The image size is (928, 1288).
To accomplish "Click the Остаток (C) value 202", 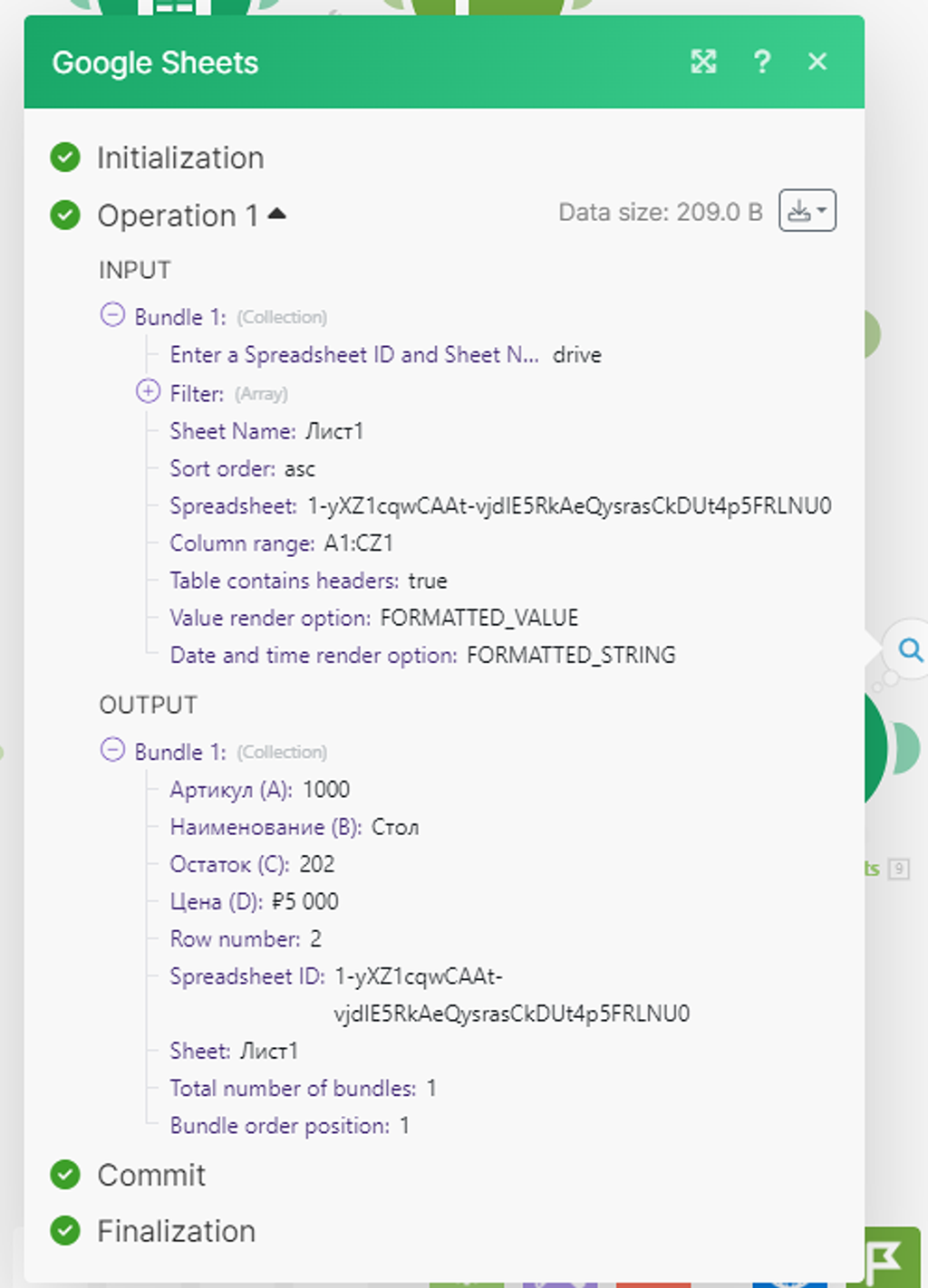I will pos(317,864).
